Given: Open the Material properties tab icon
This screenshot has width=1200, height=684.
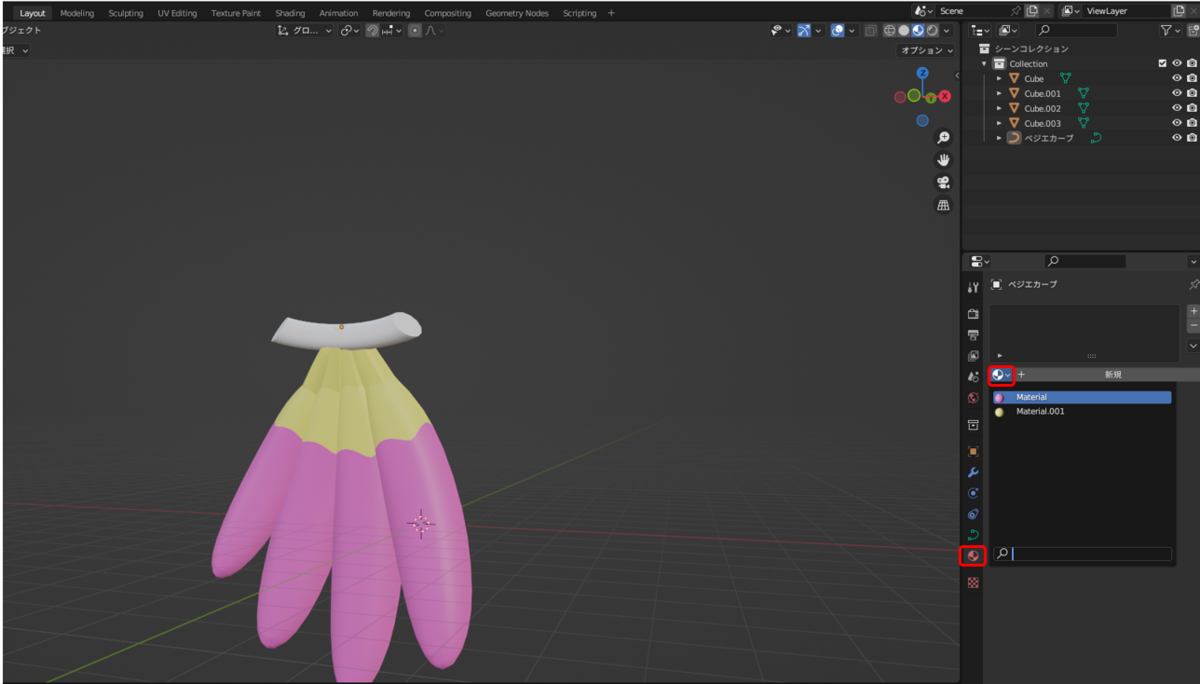Looking at the screenshot, I should click(973, 556).
